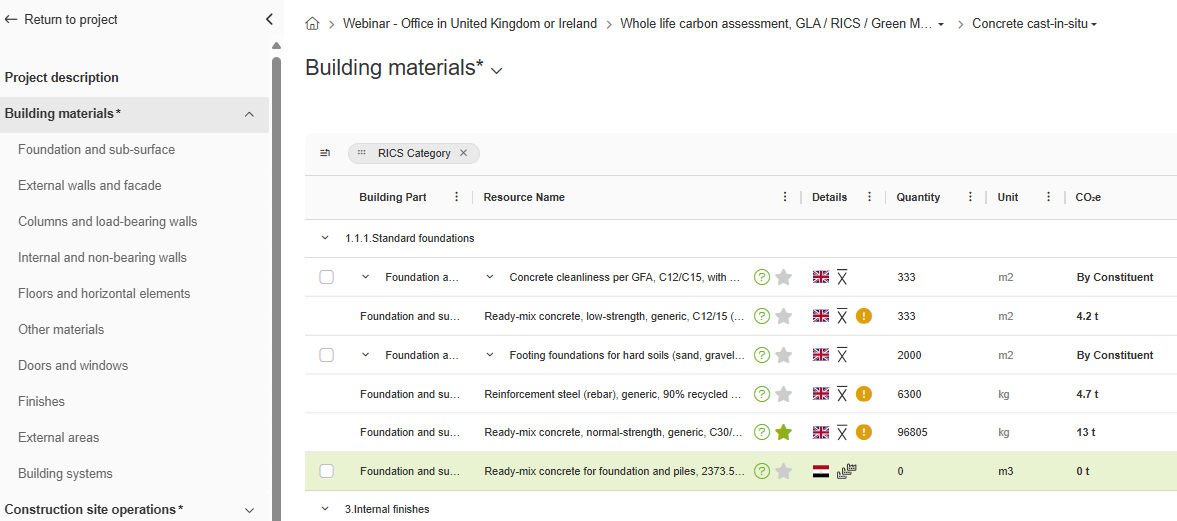Click gray star on Footing foundations row
This screenshot has width=1177, height=521.
[784, 355]
